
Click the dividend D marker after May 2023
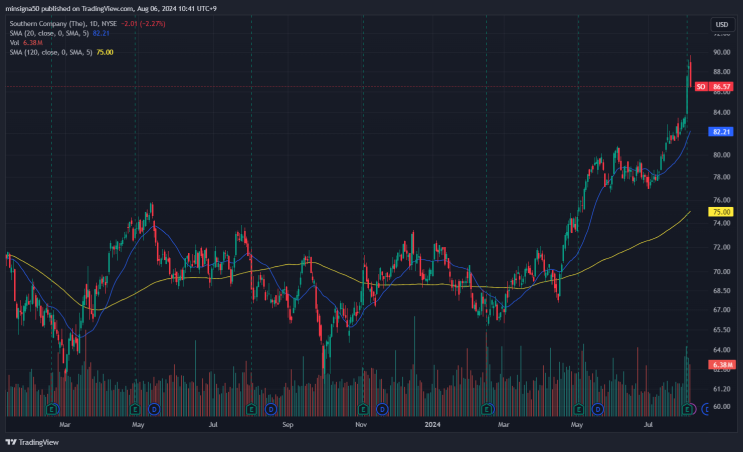tap(154, 409)
